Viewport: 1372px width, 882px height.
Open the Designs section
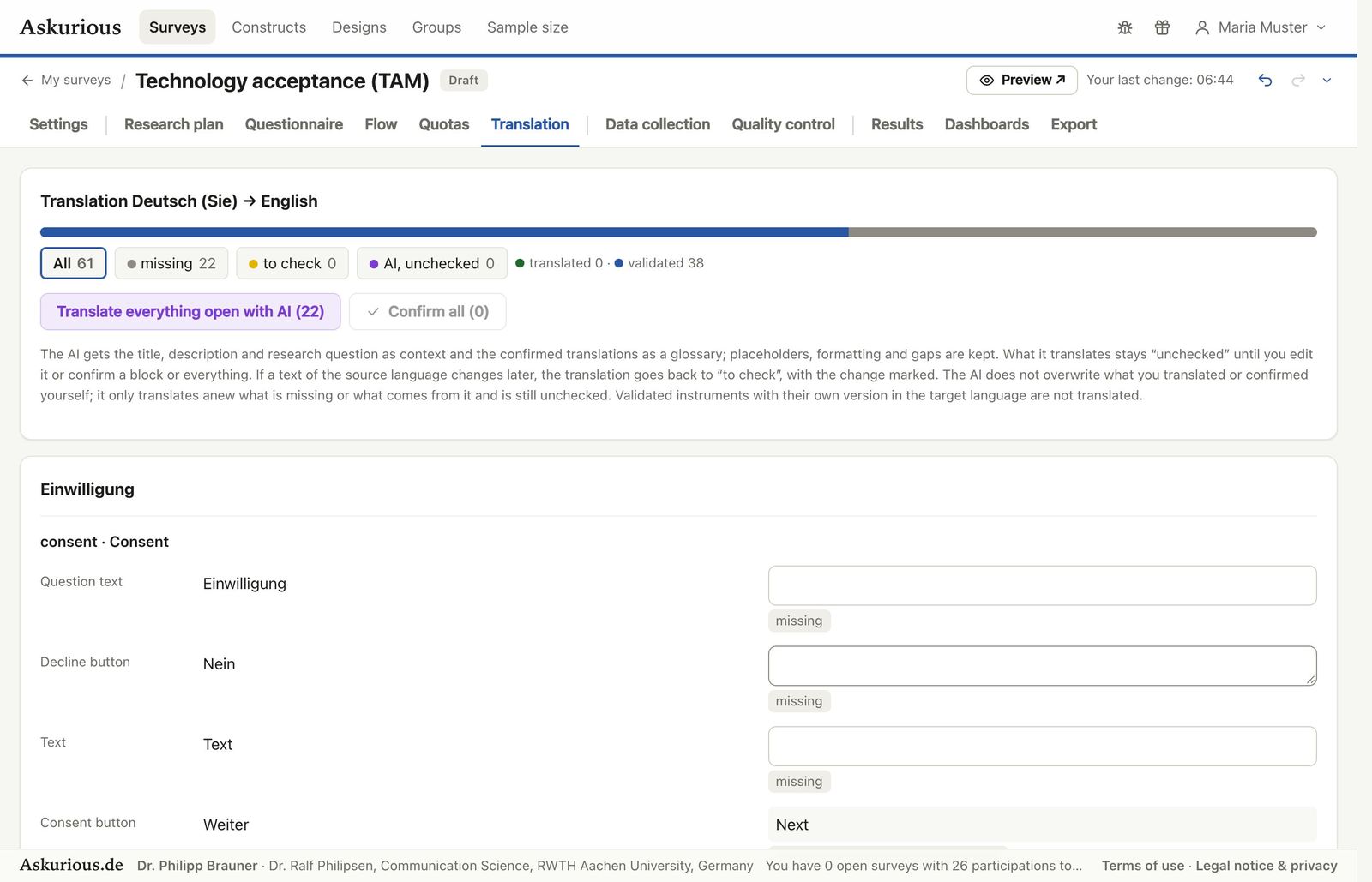[x=359, y=27]
